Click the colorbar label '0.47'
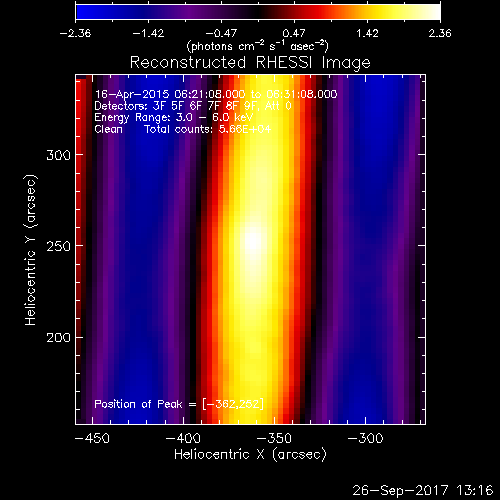This screenshot has height=500, width=500. point(294,33)
